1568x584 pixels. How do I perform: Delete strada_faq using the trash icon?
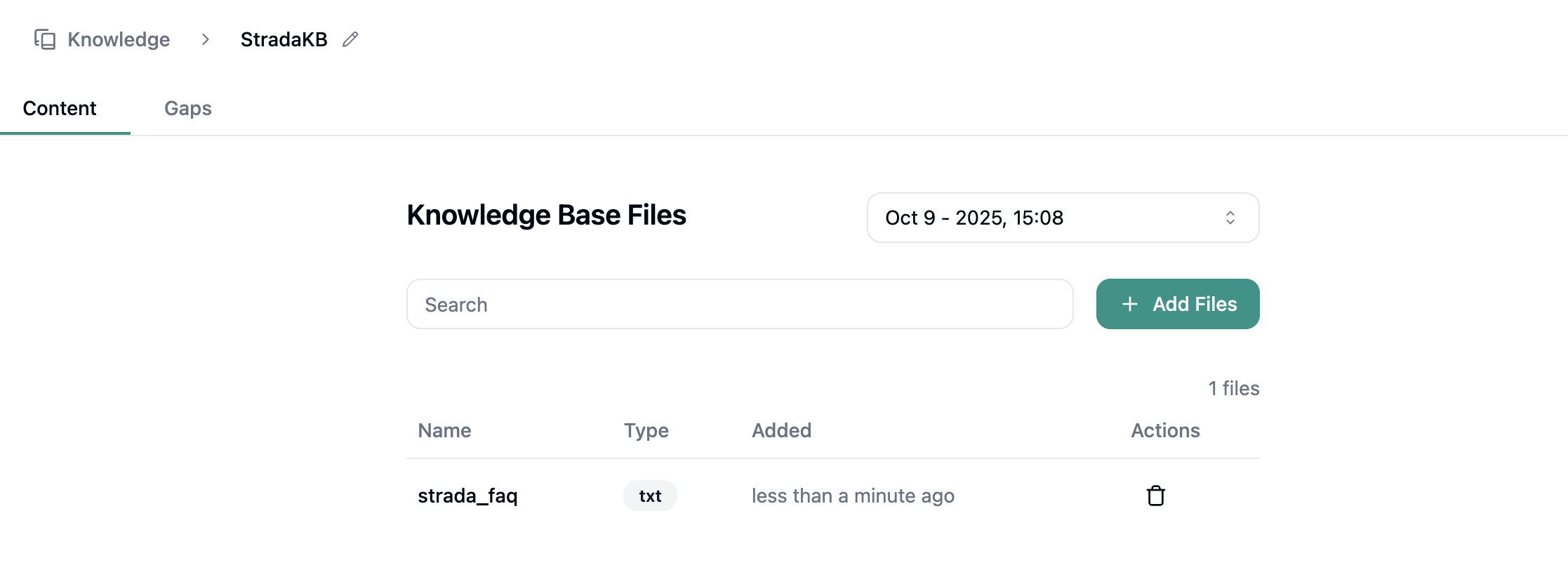pos(1155,496)
